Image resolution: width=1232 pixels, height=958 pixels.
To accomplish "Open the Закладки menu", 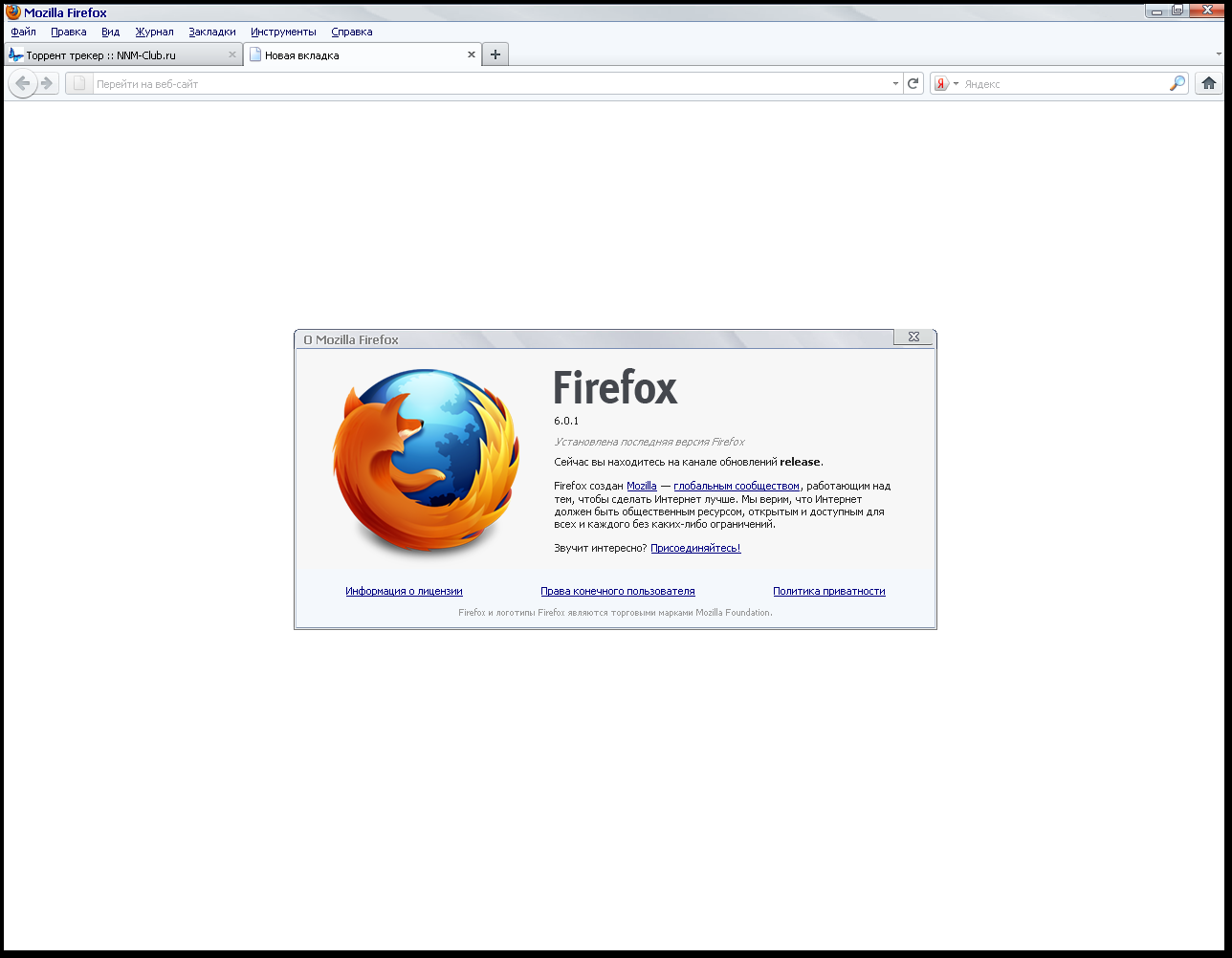I will point(212,32).
